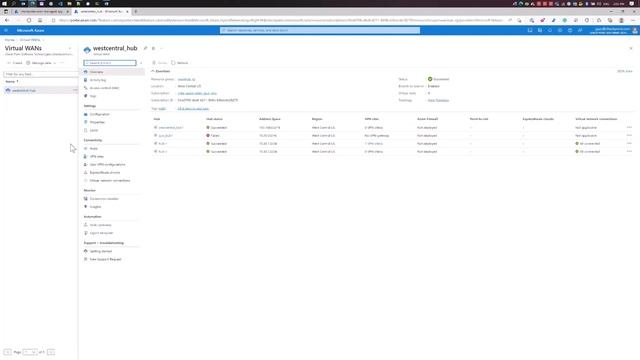Collapse the resource menu sidebar
Image resolution: width=640 pixels, height=360 pixels.
coord(141,63)
